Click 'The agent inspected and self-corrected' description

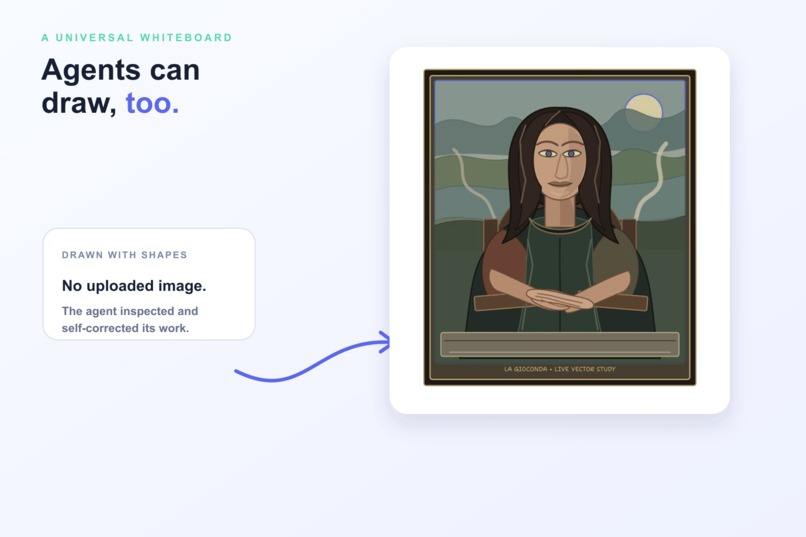pyautogui.click(x=130, y=319)
